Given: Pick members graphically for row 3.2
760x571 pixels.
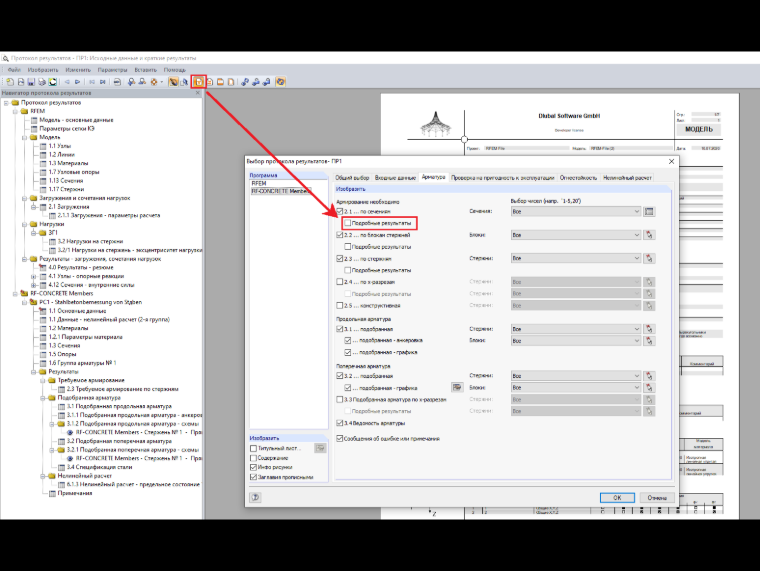Looking at the screenshot, I should [x=649, y=376].
